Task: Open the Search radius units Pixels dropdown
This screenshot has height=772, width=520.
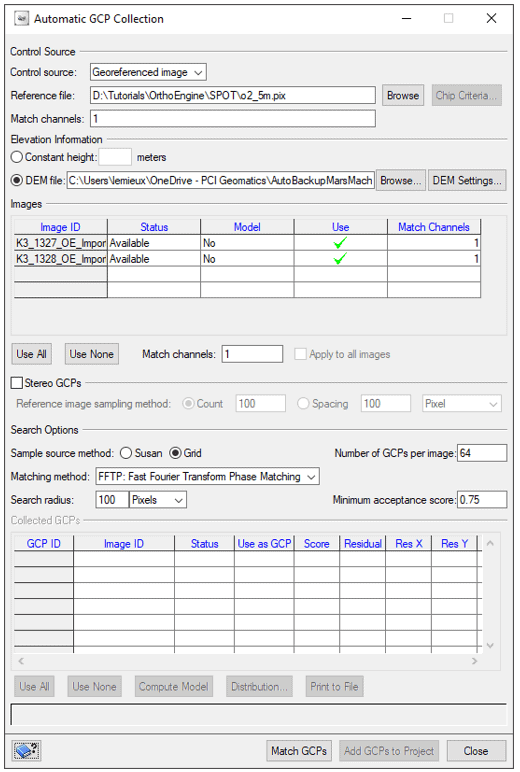Action: coord(158,500)
